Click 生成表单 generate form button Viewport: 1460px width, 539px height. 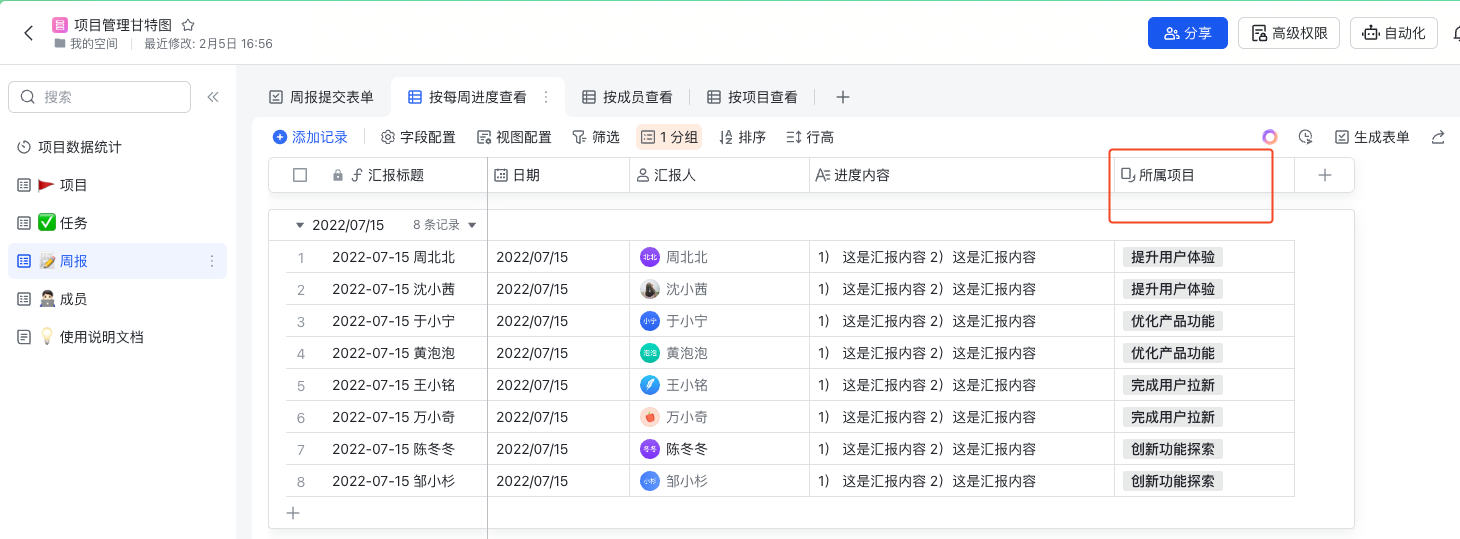pos(1372,137)
